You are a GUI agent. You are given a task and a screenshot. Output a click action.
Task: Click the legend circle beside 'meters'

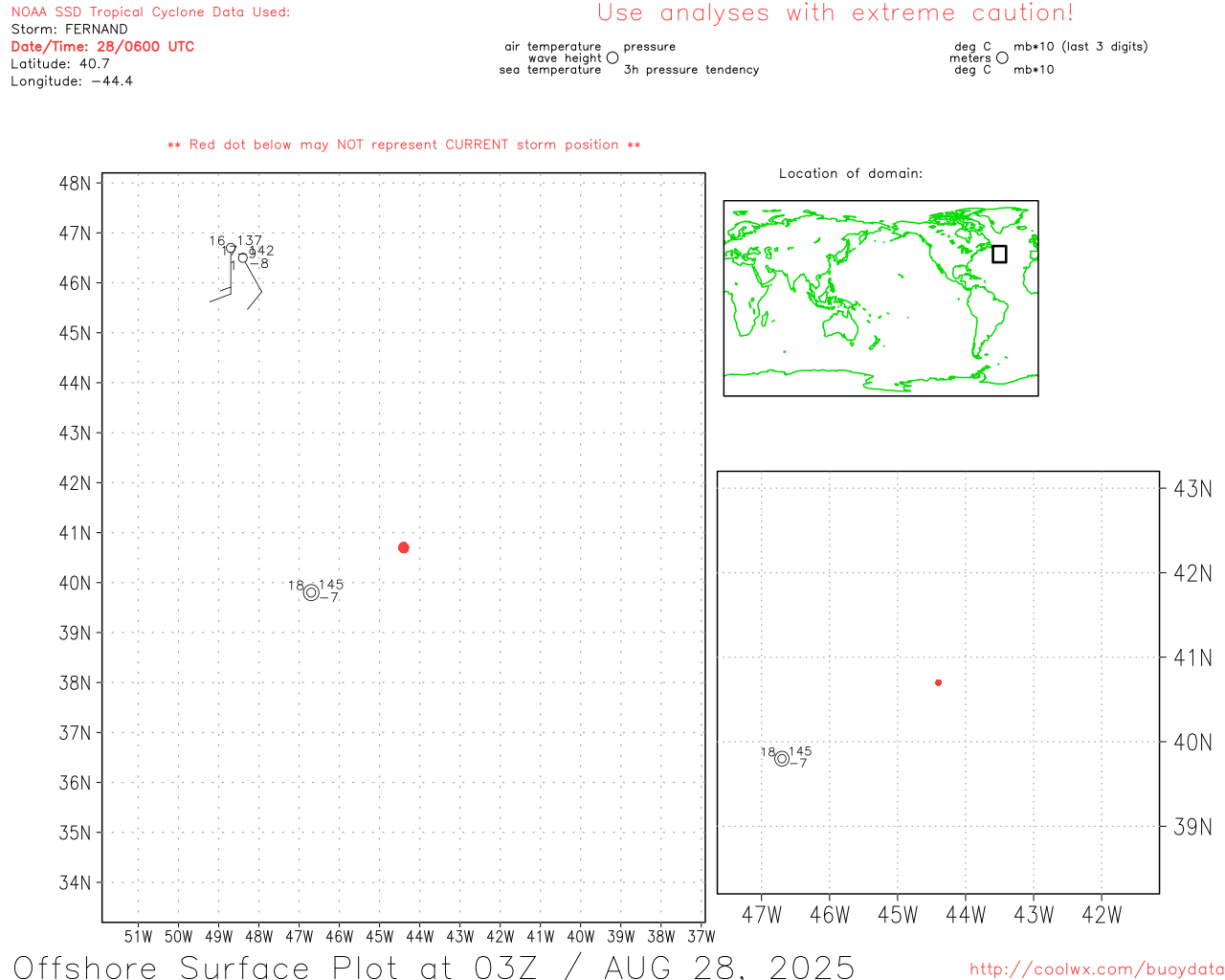point(1002,57)
